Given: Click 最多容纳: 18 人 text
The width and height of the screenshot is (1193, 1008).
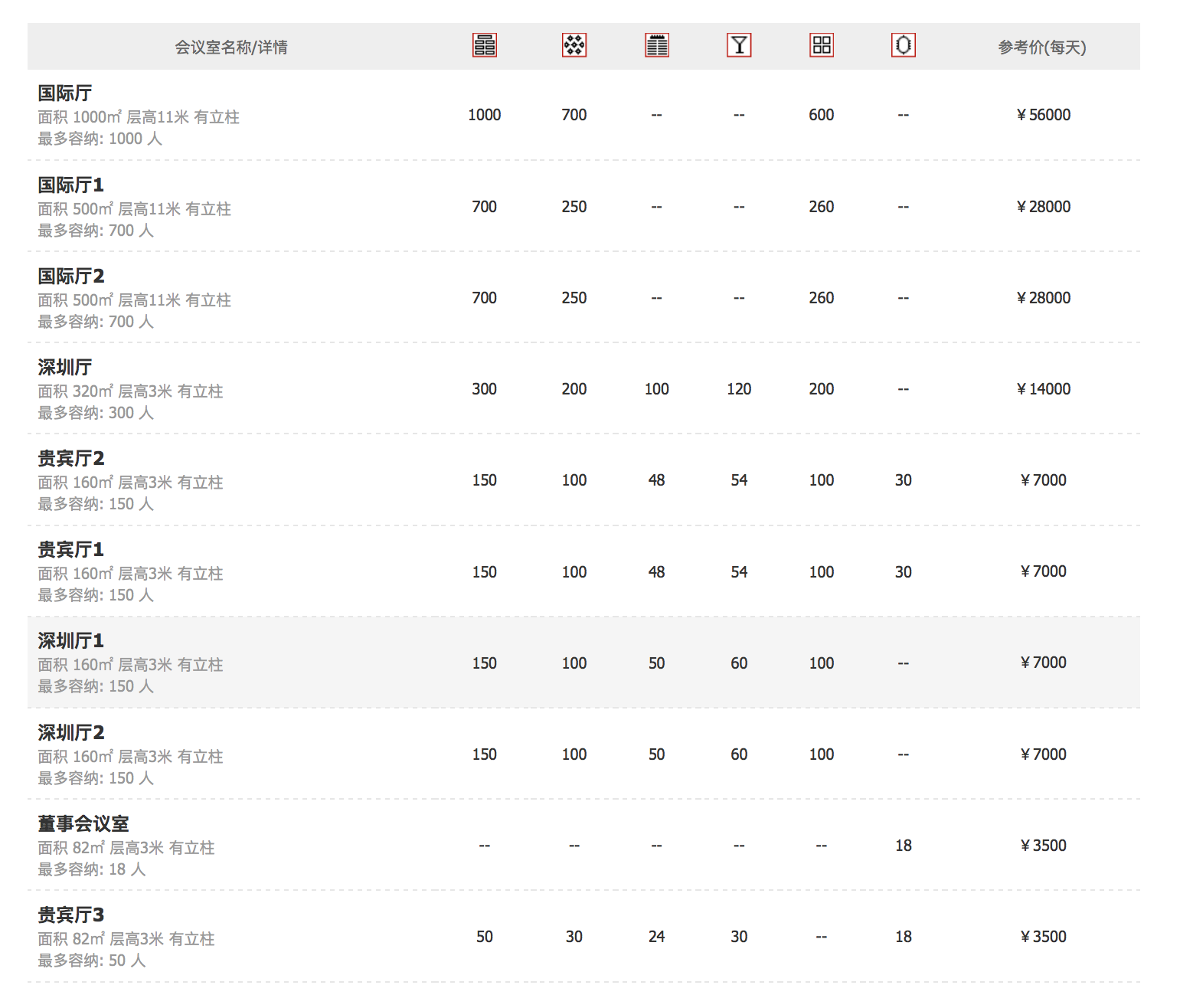Looking at the screenshot, I should pyautogui.click(x=92, y=869).
